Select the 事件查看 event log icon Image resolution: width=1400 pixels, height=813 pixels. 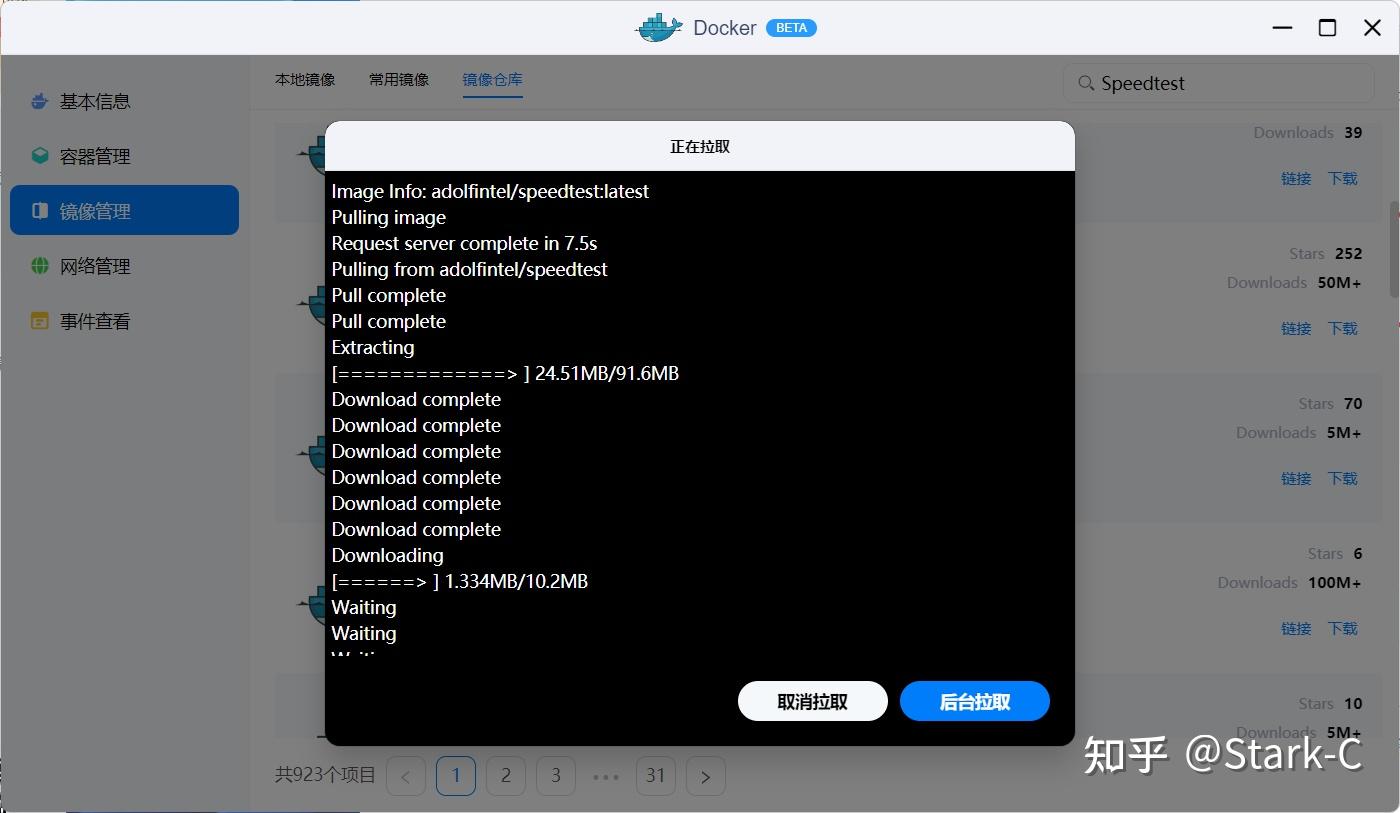point(39,320)
